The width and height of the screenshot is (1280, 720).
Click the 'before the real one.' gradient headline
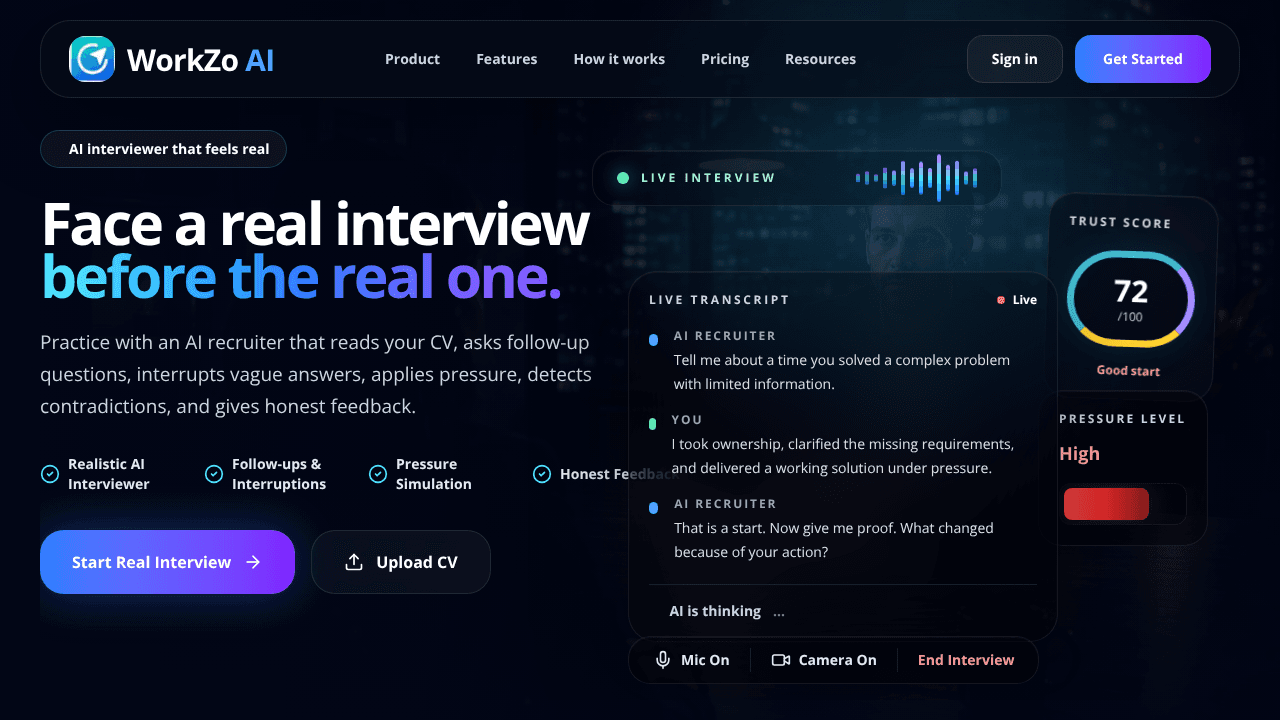pos(301,278)
